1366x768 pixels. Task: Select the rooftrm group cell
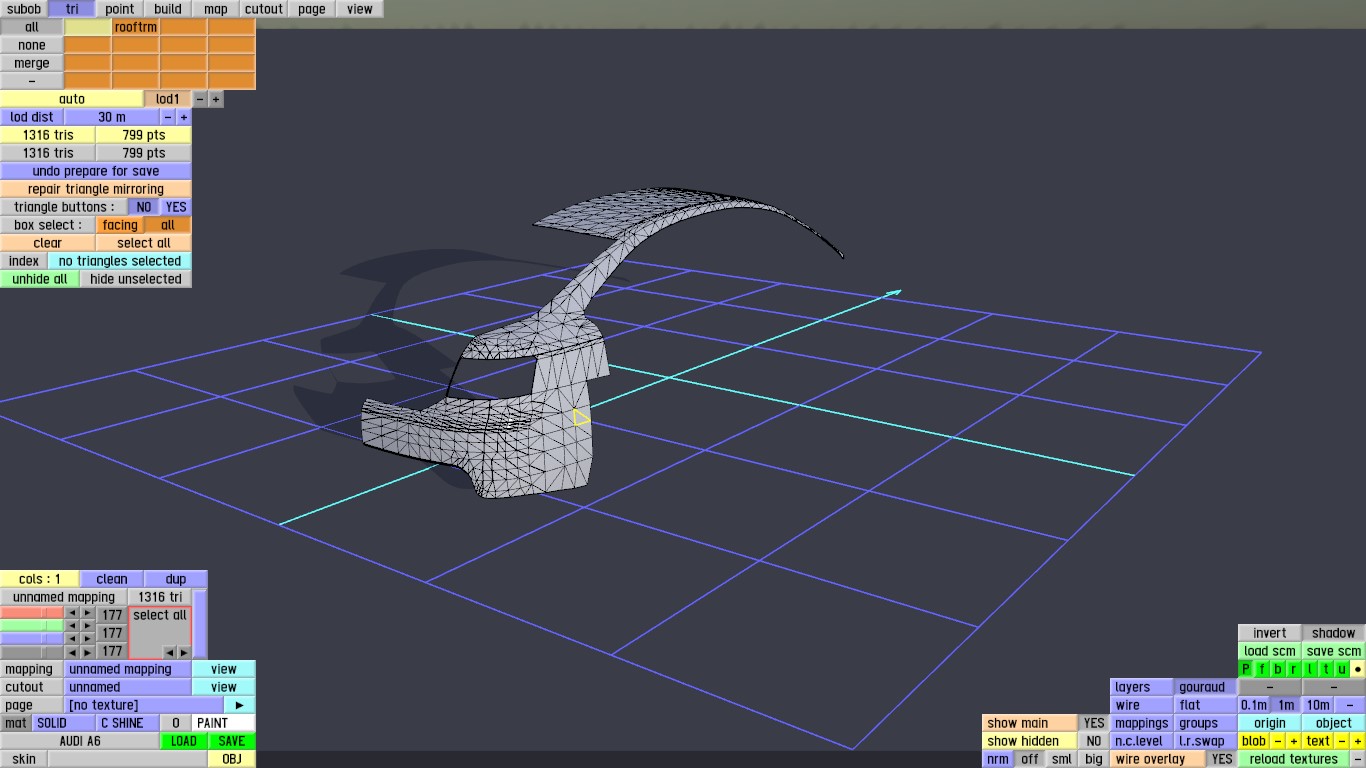136,27
